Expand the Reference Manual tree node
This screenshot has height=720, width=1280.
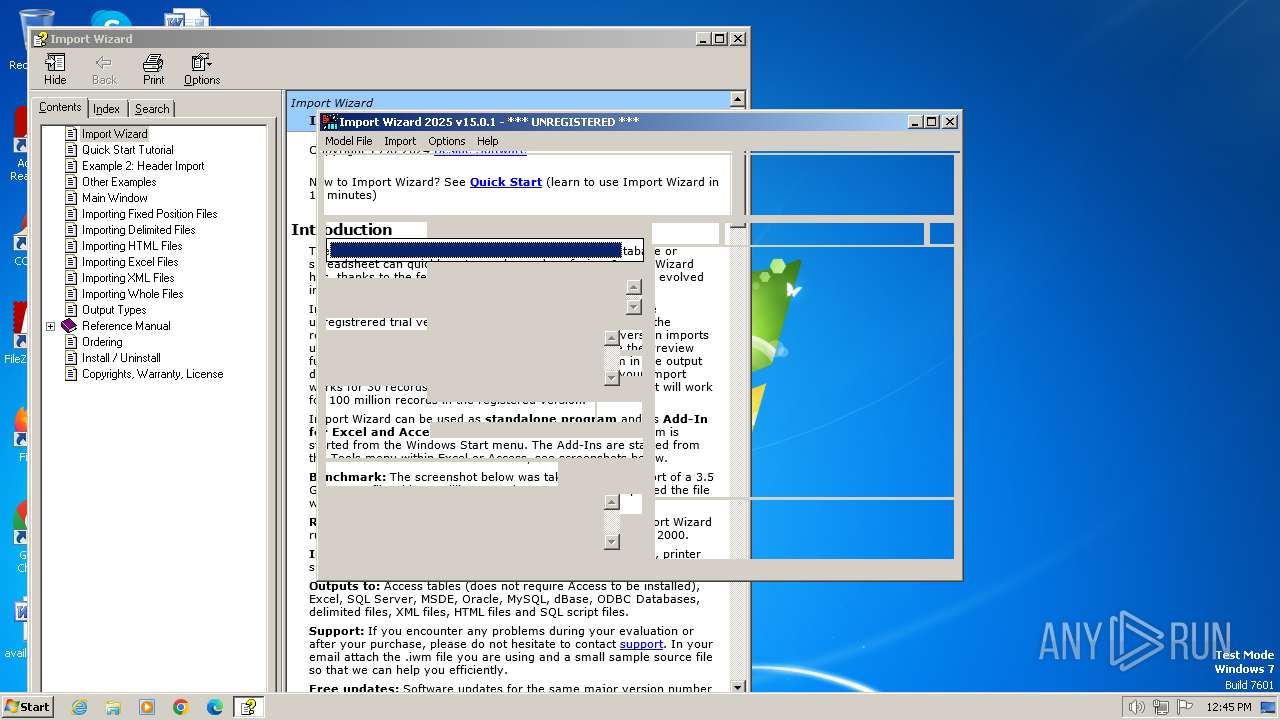click(50, 326)
